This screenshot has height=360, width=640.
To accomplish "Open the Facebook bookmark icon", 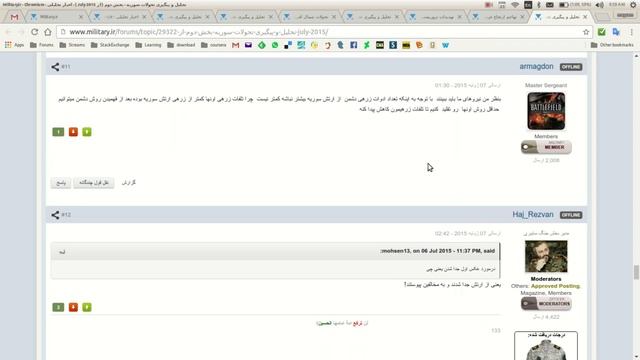I will (x=353, y=45).
